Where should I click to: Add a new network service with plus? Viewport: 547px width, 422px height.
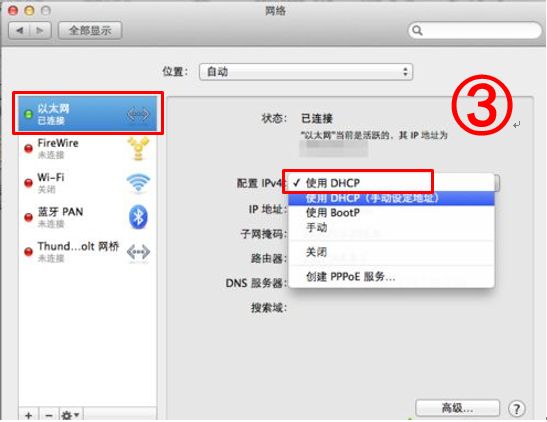pos(29,415)
